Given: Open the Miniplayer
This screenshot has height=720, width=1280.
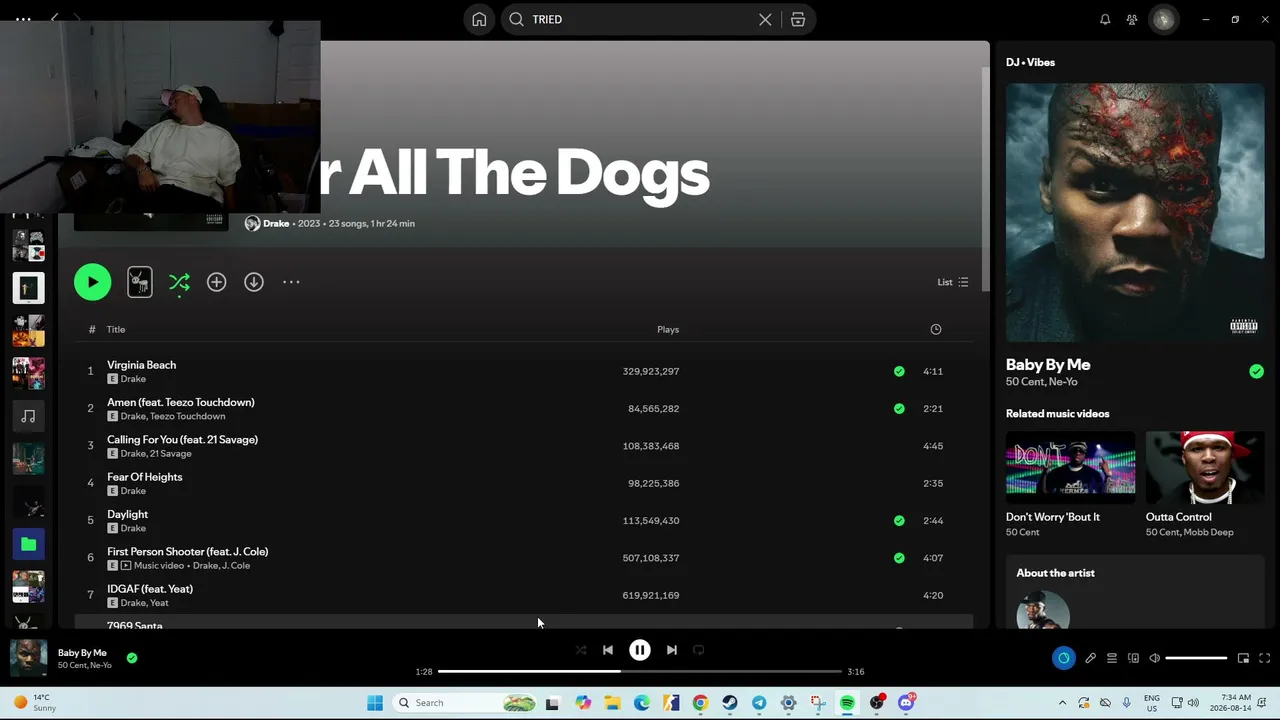Looking at the screenshot, I should (1243, 658).
